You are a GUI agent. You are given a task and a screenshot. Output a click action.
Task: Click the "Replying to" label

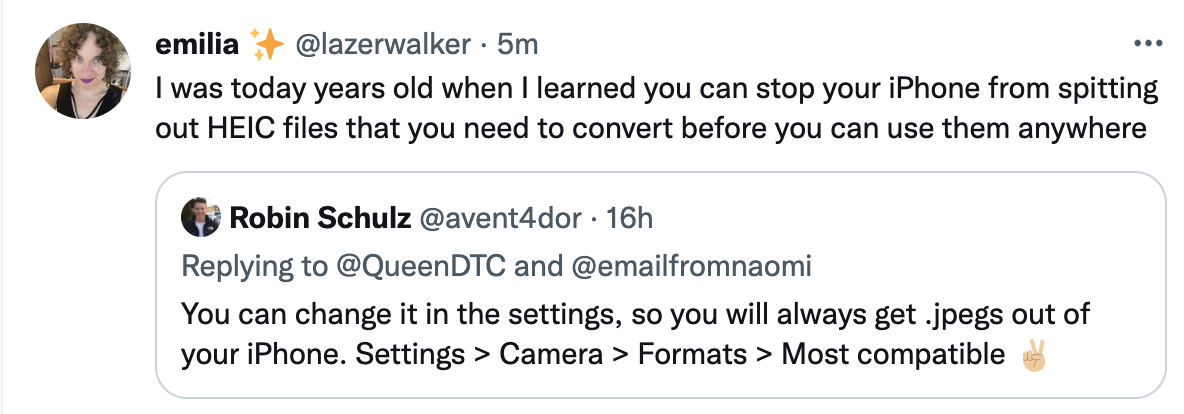point(254,266)
